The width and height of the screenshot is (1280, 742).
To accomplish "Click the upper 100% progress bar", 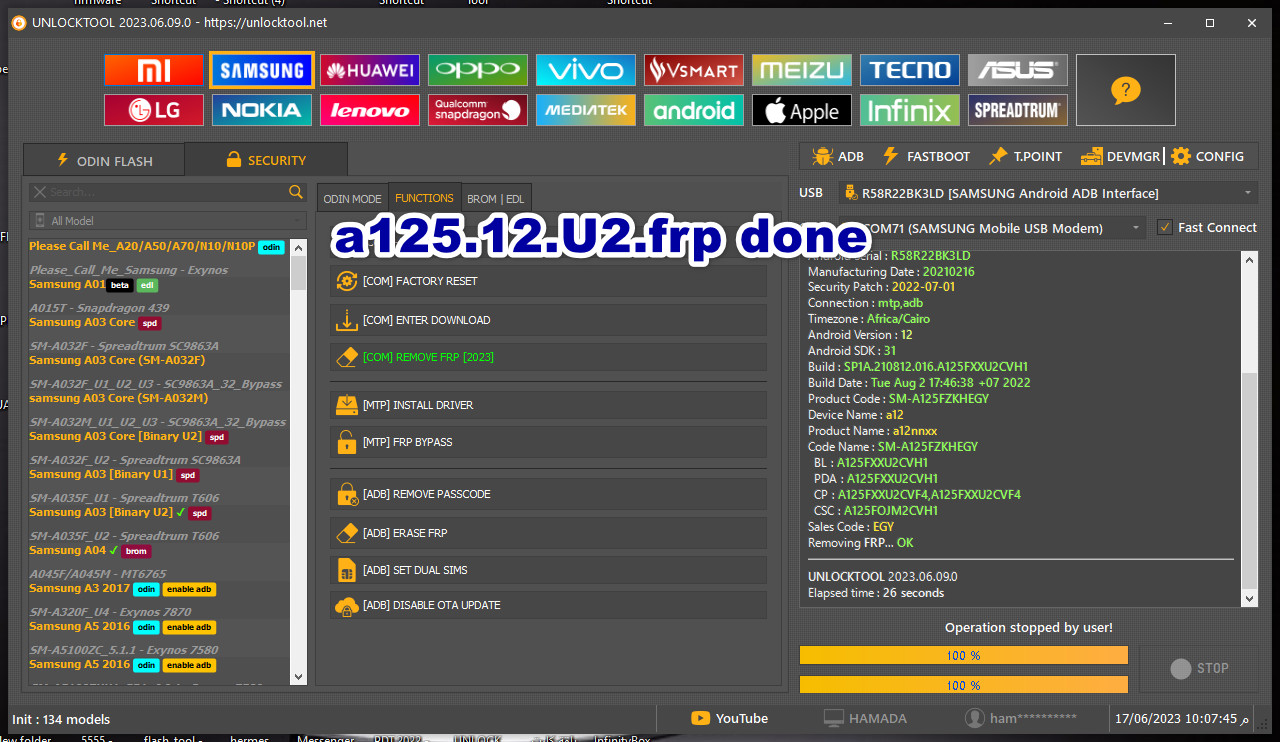I will click(963, 655).
